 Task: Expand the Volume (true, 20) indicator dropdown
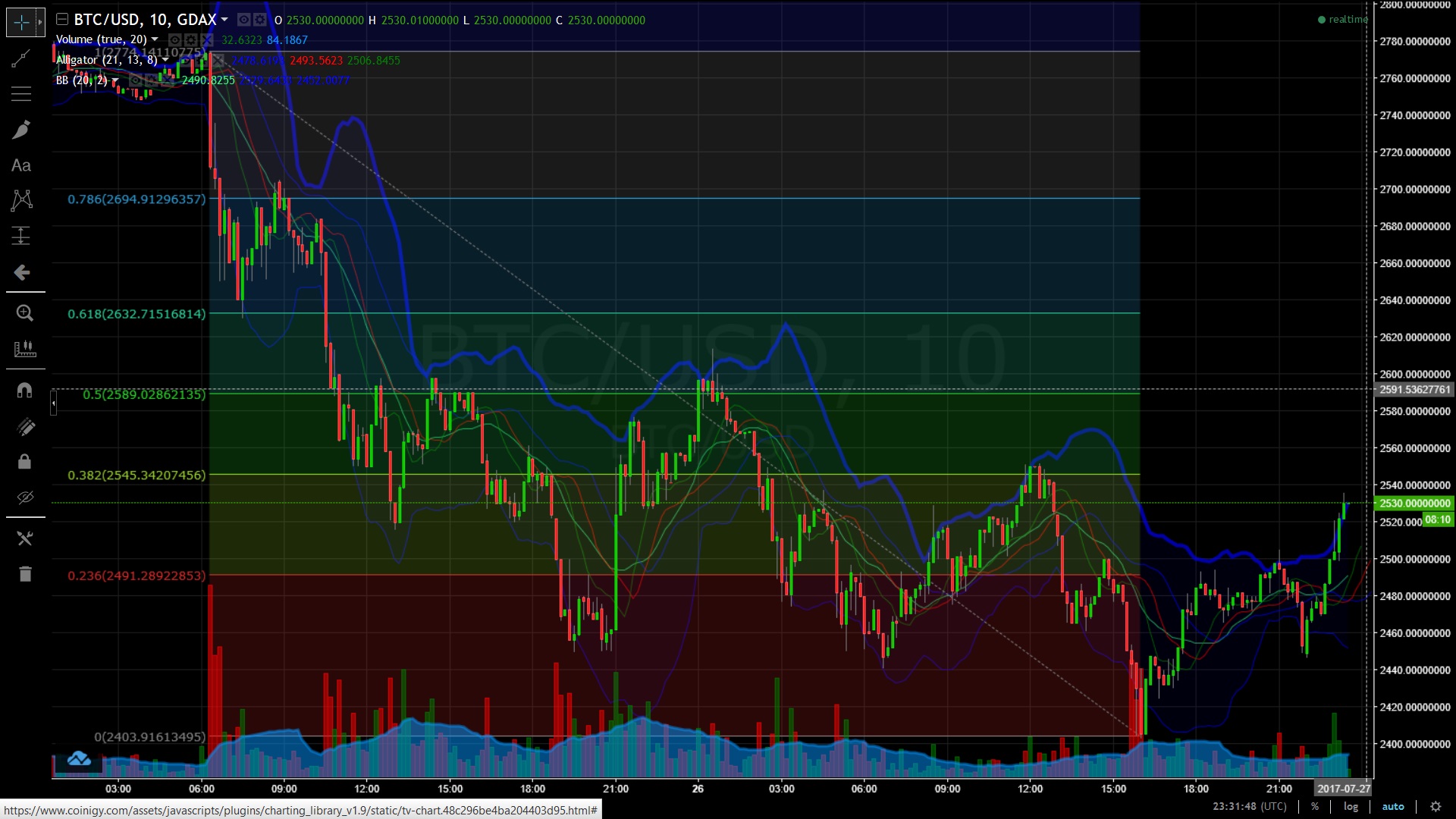coord(155,39)
